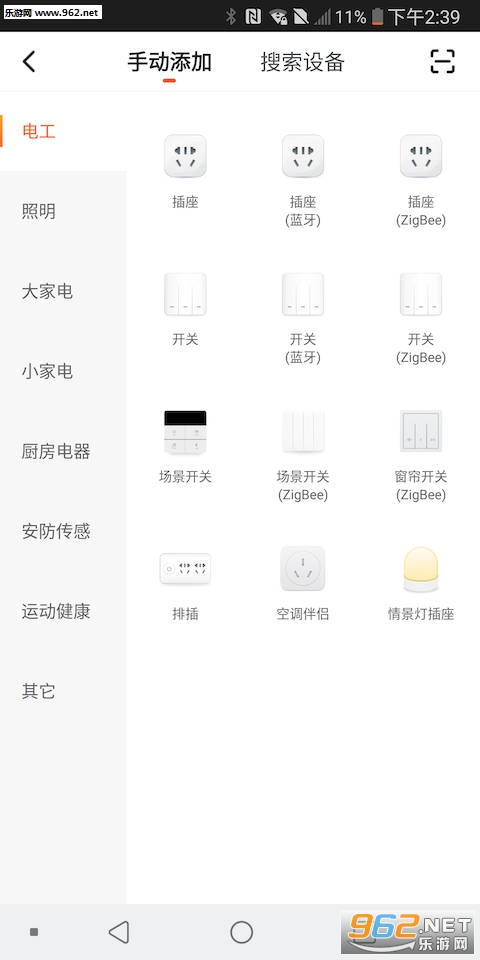
Task: Pick the 排插 power strip icon
Action: [x=185, y=569]
